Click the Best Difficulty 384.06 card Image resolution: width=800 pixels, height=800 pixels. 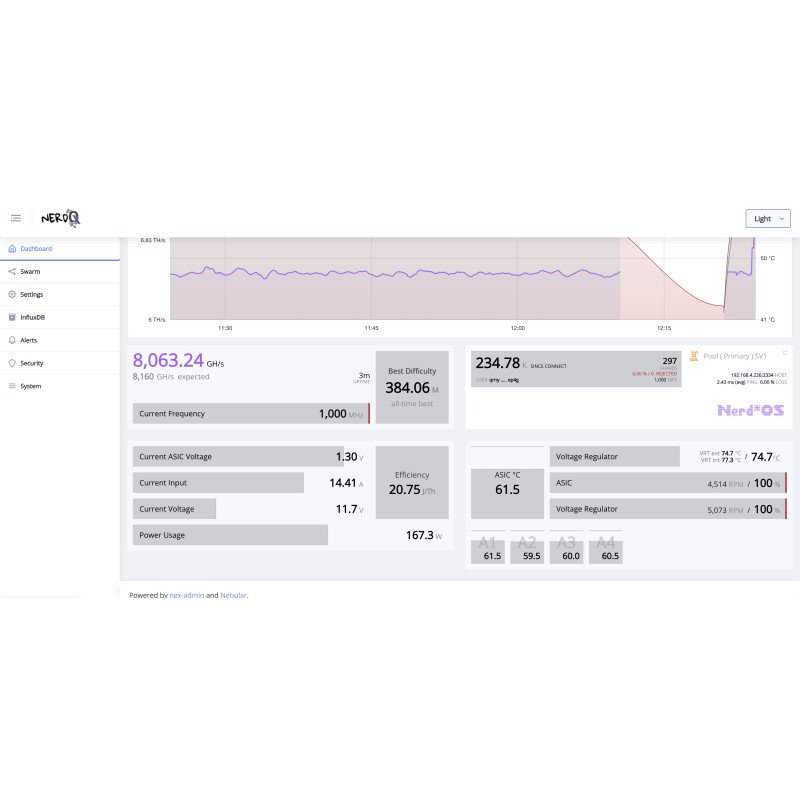pyautogui.click(x=412, y=387)
